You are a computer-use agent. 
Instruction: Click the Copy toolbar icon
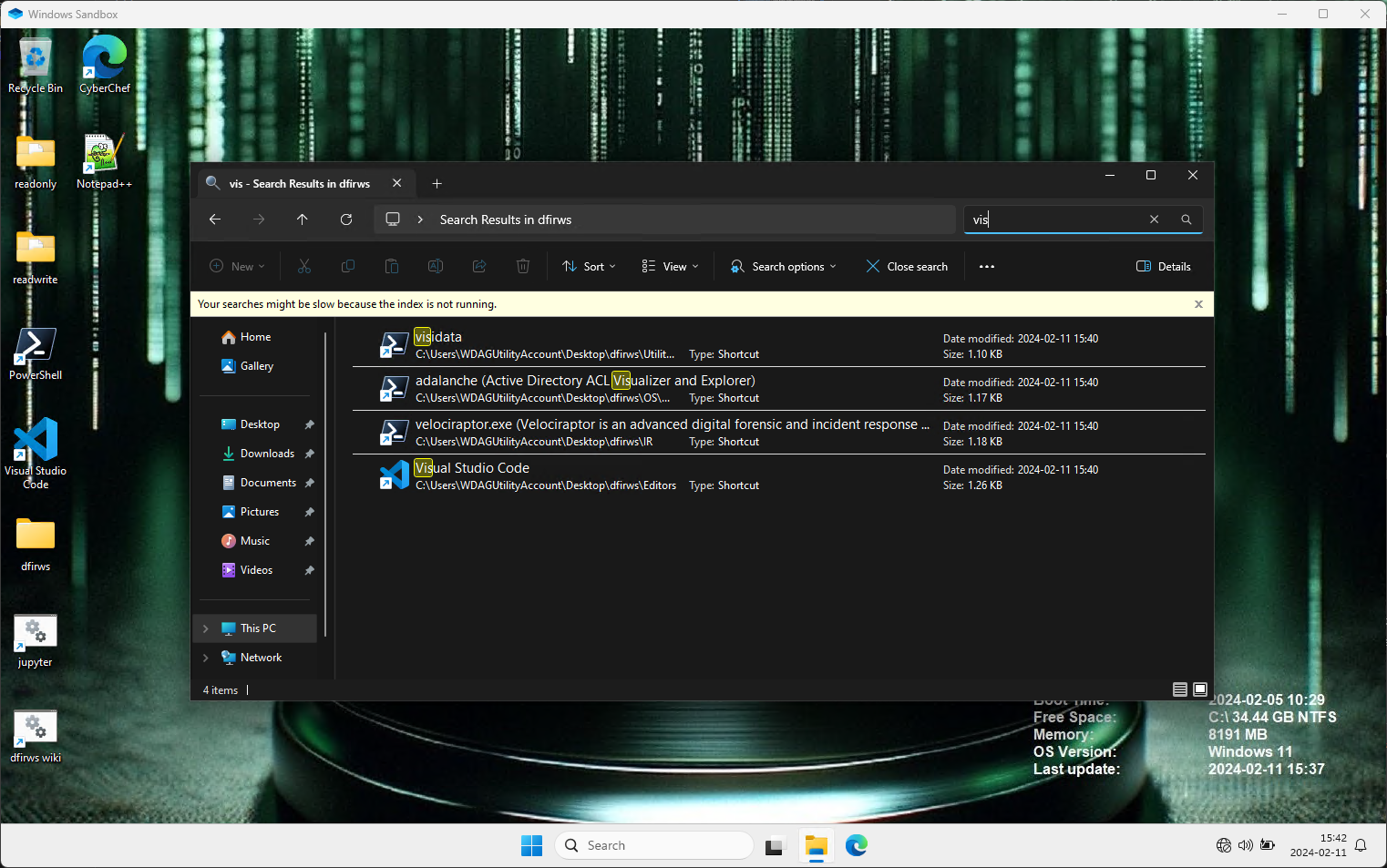pos(348,266)
